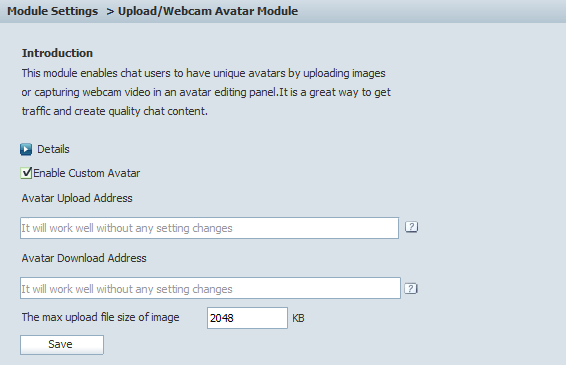Click the Introduction heading
Screen dimensions: 566x365
[57, 53]
